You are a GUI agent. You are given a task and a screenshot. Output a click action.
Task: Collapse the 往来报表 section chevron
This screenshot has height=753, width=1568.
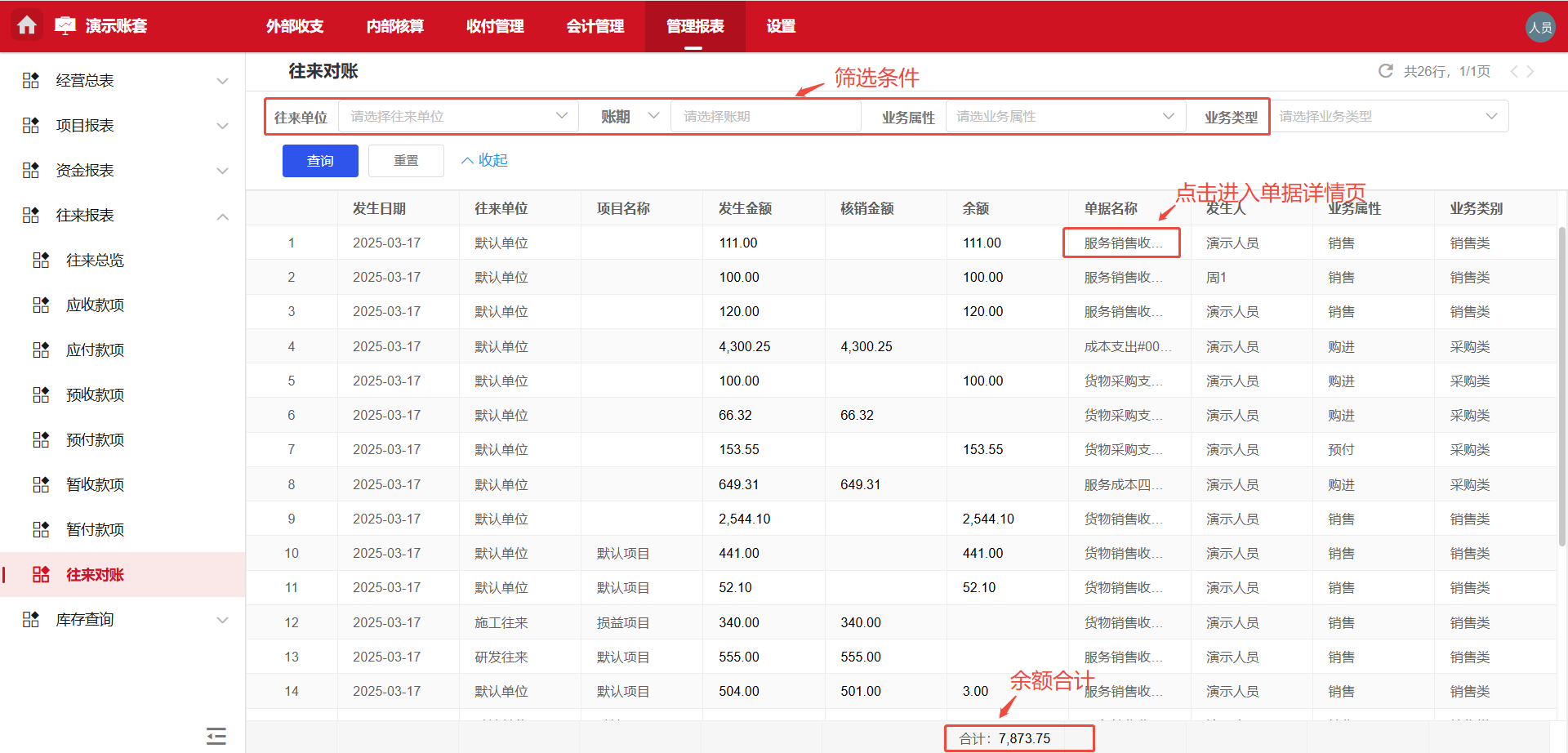[x=222, y=215]
